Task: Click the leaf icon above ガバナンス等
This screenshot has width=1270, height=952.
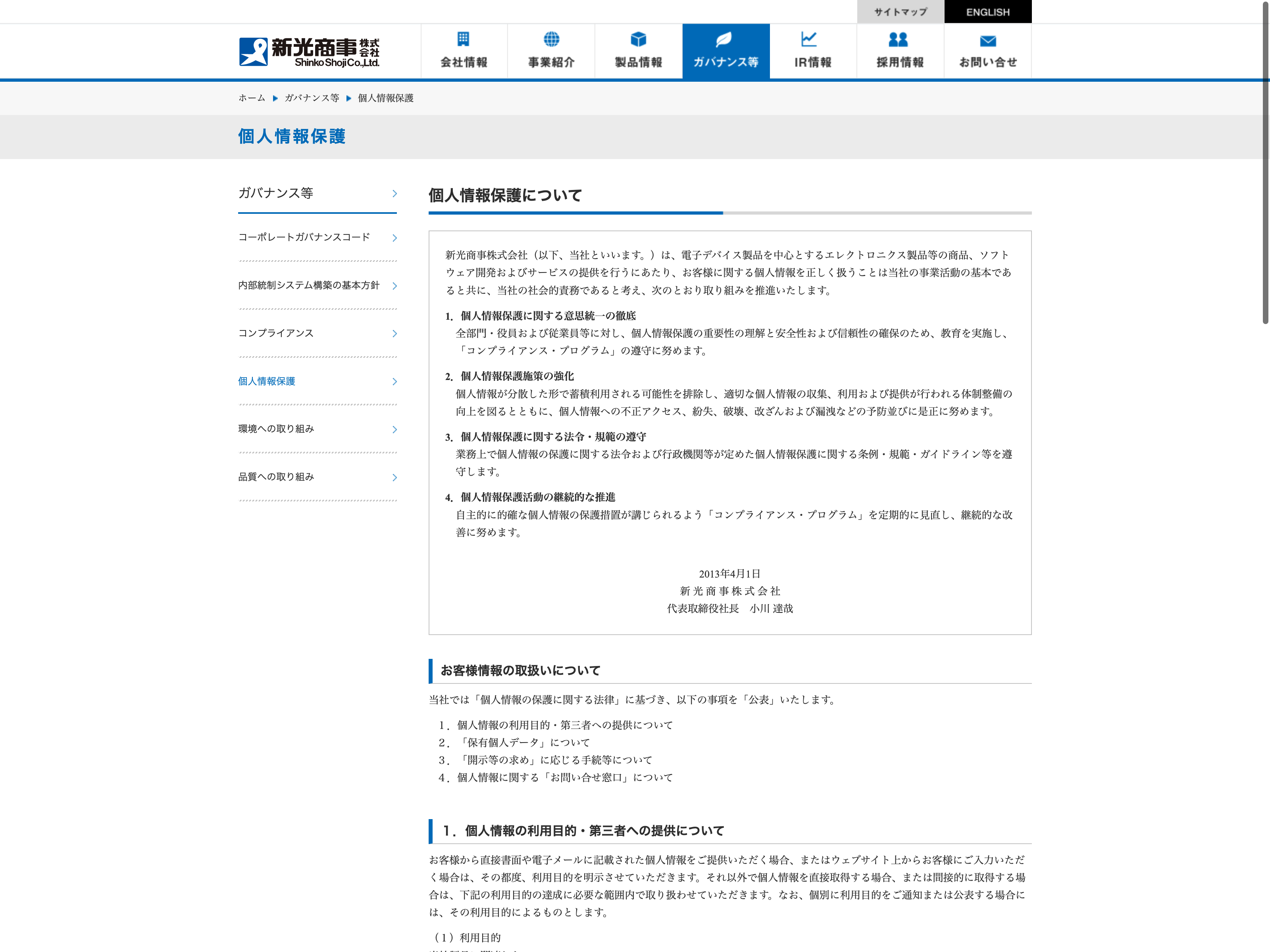Action: coord(724,39)
